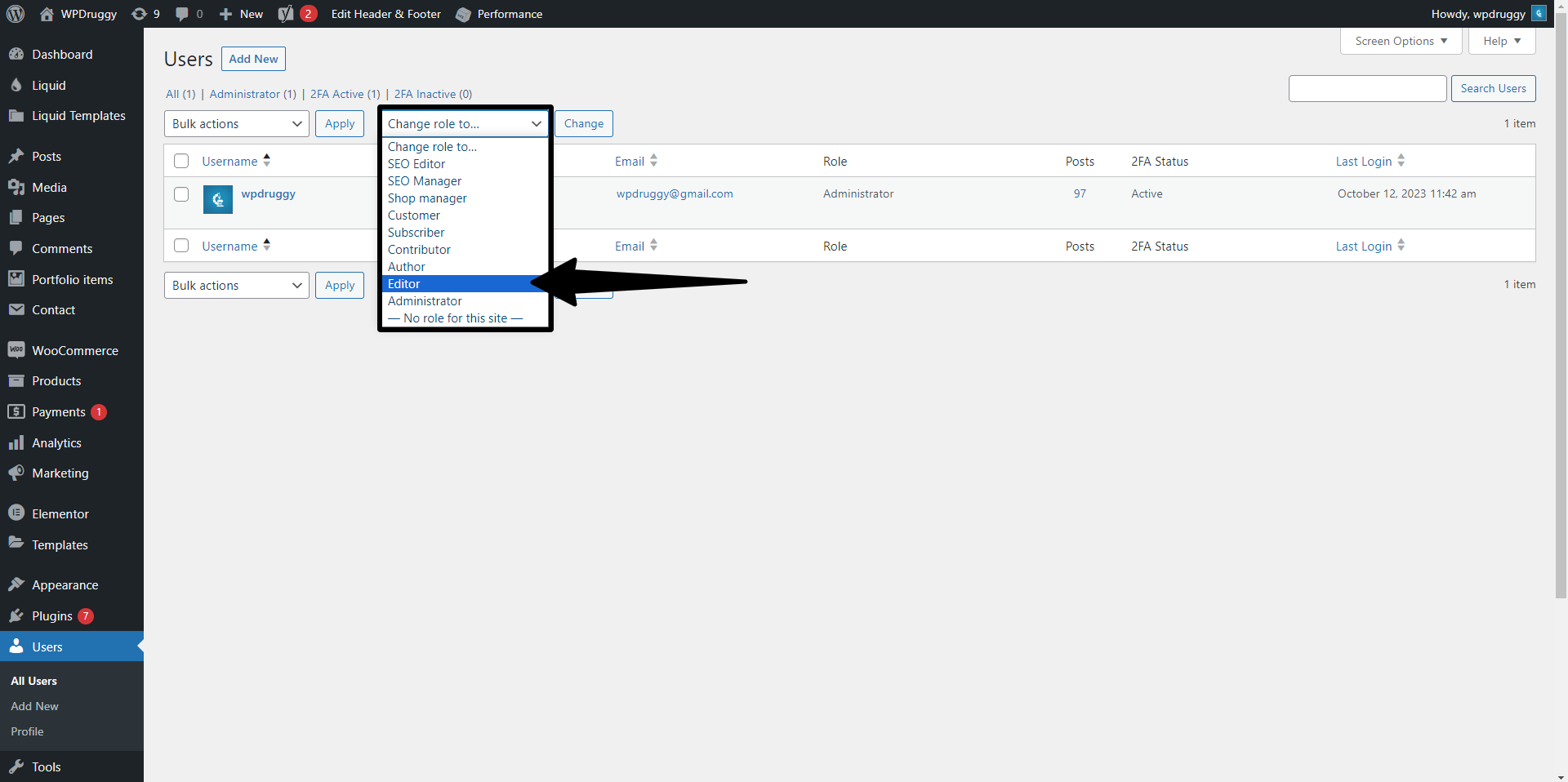
Task: Check the wpdruggy row checkbox
Action: (x=180, y=194)
